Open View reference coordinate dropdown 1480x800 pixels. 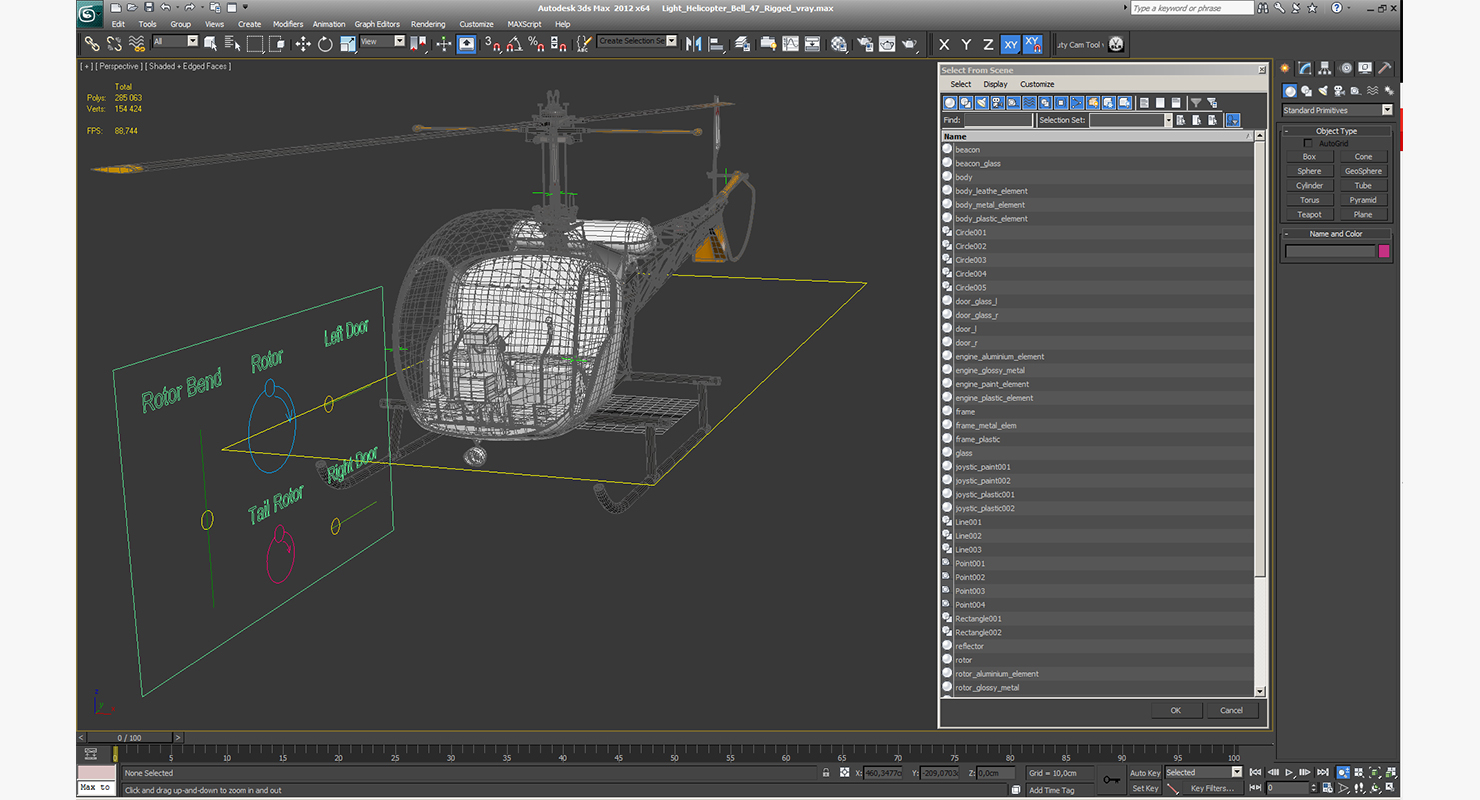point(382,42)
